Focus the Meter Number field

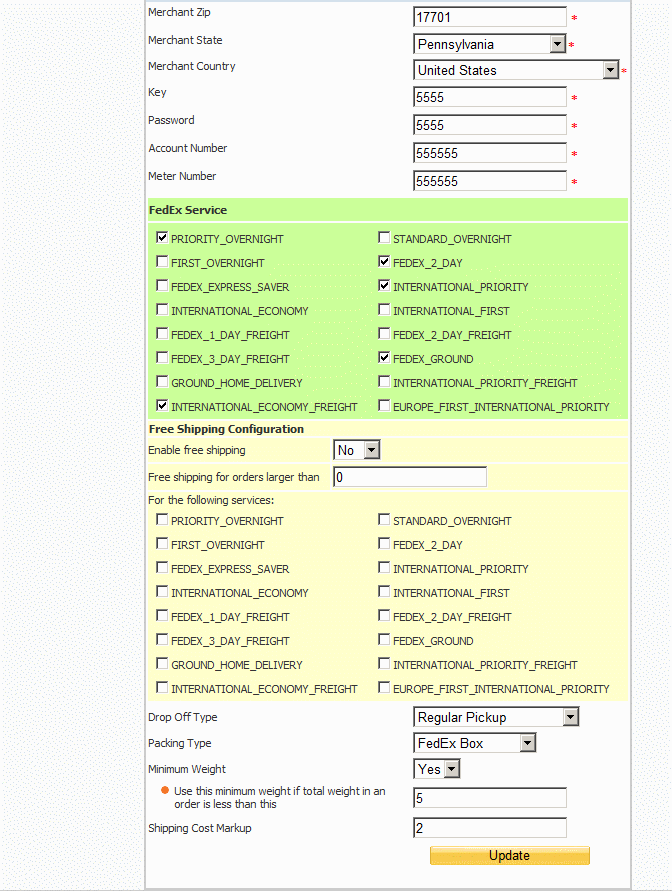coord(490,181)
